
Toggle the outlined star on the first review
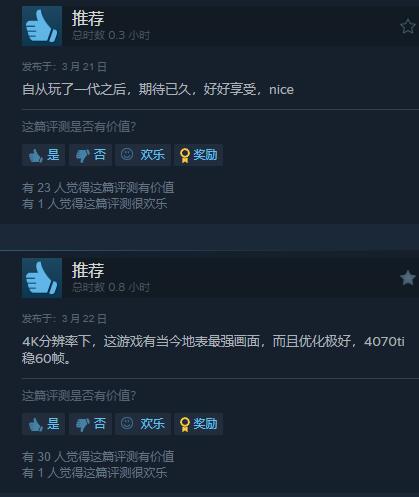tap(407, 27)
